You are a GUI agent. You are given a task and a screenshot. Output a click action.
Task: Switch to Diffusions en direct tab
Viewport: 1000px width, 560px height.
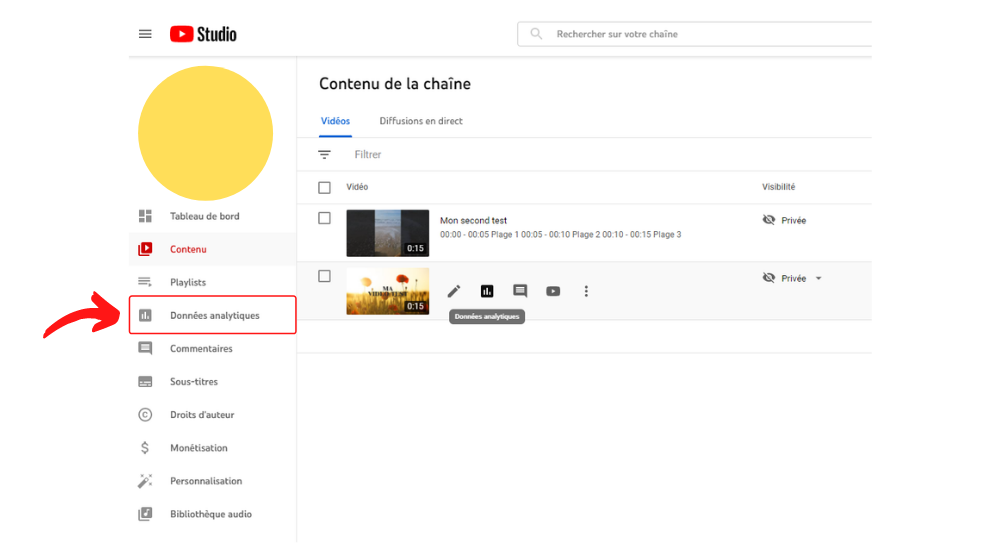[x=421, y=121]
